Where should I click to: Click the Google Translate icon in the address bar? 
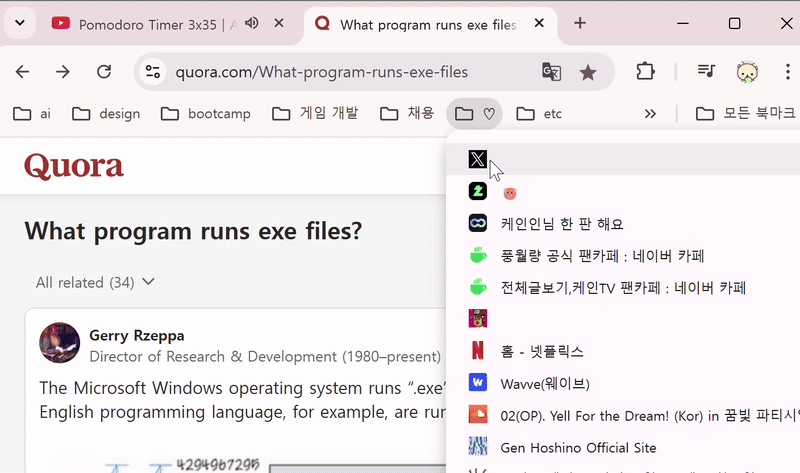point(551,72)
